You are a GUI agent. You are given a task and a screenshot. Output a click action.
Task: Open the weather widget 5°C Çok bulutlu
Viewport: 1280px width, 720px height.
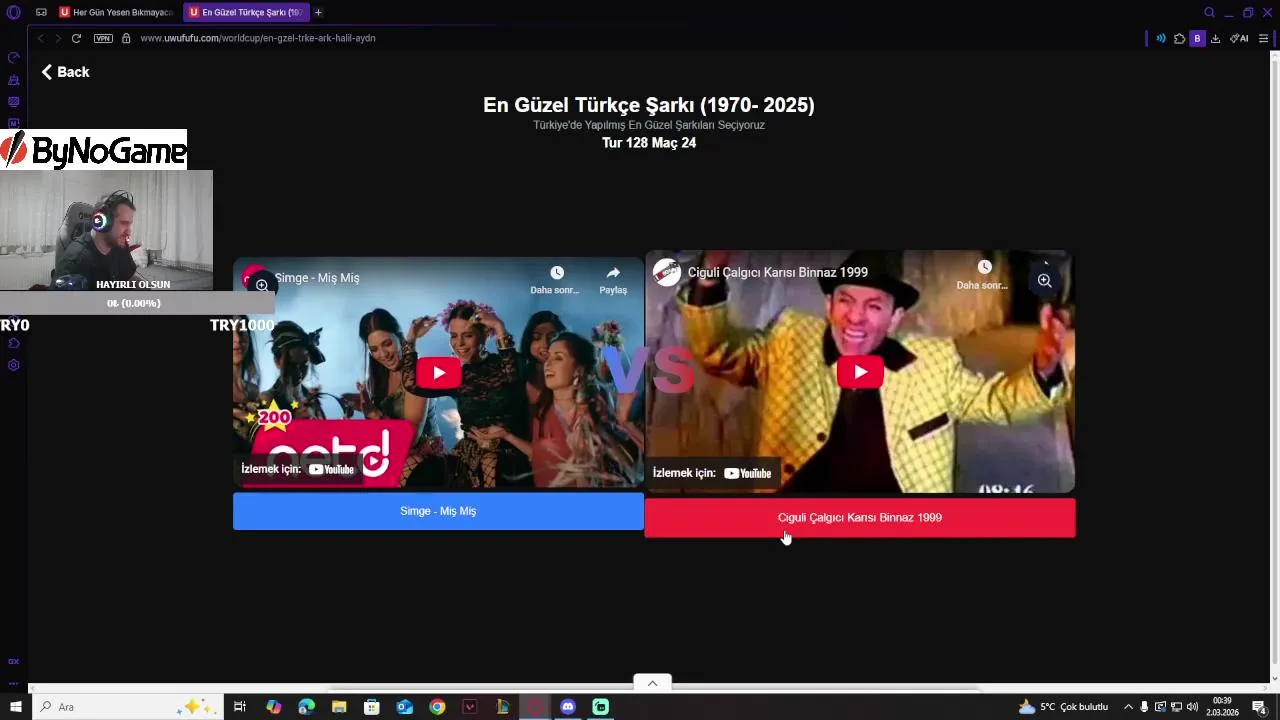pyautogui.click(x=1063, y=707)
